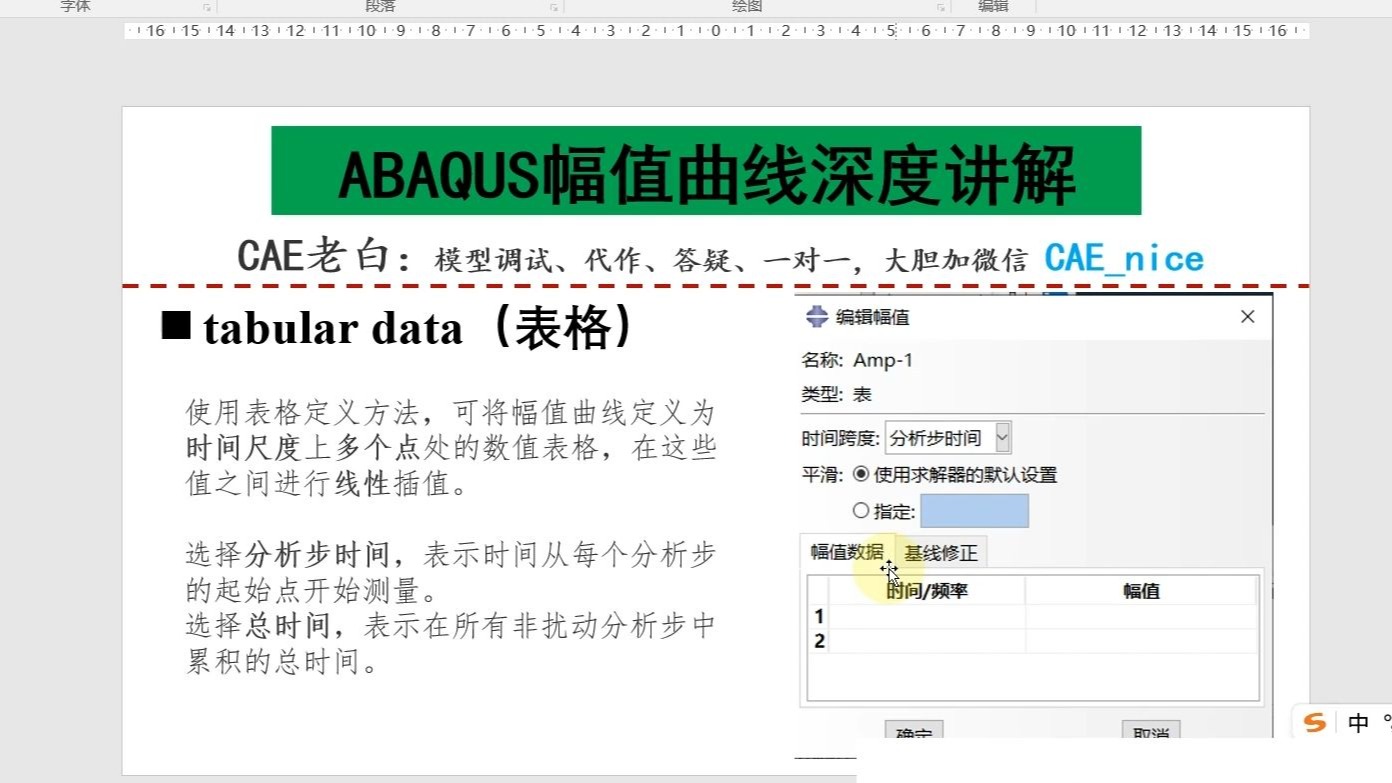1392x783 pixels.
Task: Toggle the 中 Chinese input mode indicator
Action: pyautogui.click(x=1358, y=722)
